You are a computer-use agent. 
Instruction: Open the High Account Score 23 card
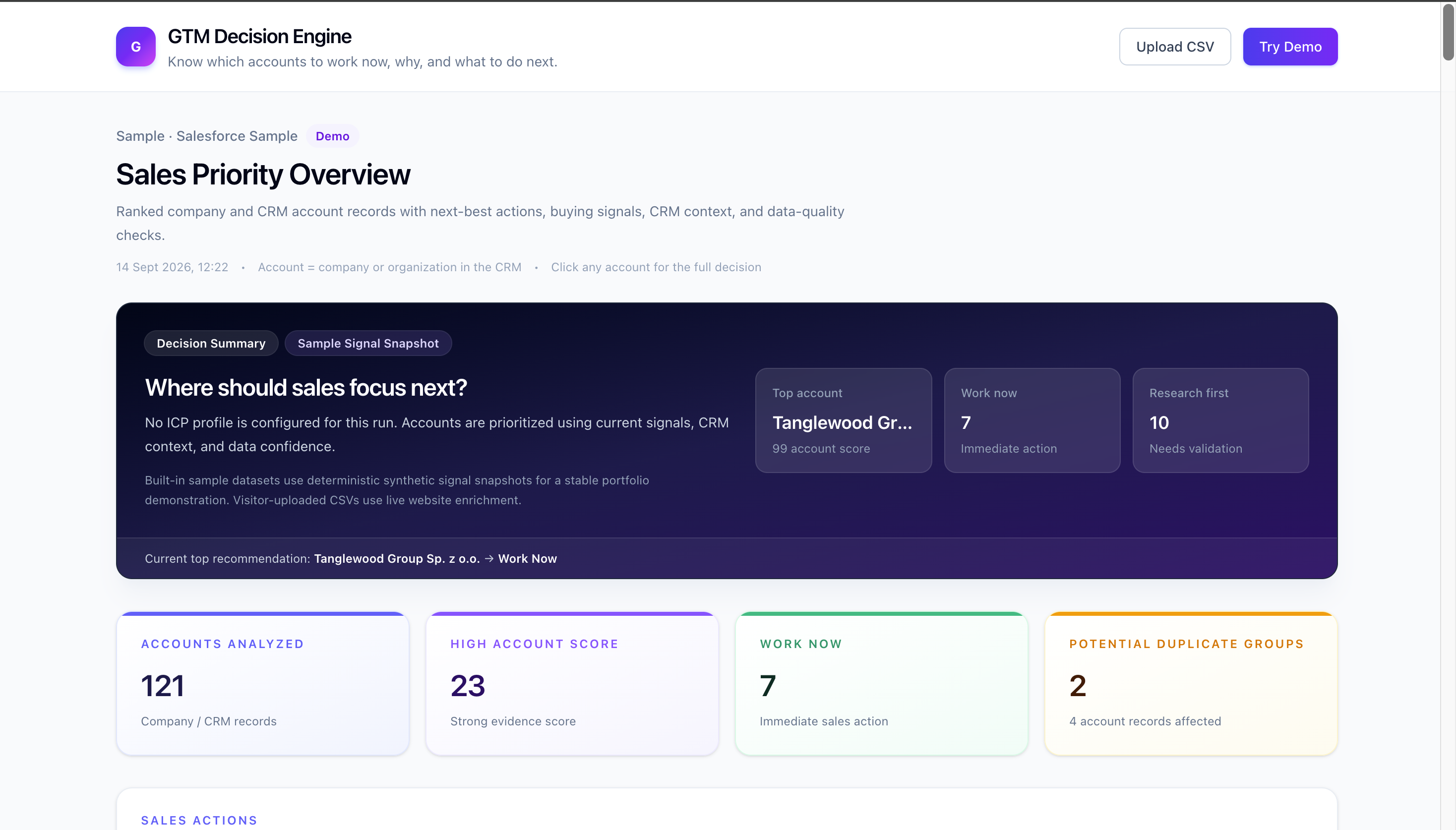572,684
